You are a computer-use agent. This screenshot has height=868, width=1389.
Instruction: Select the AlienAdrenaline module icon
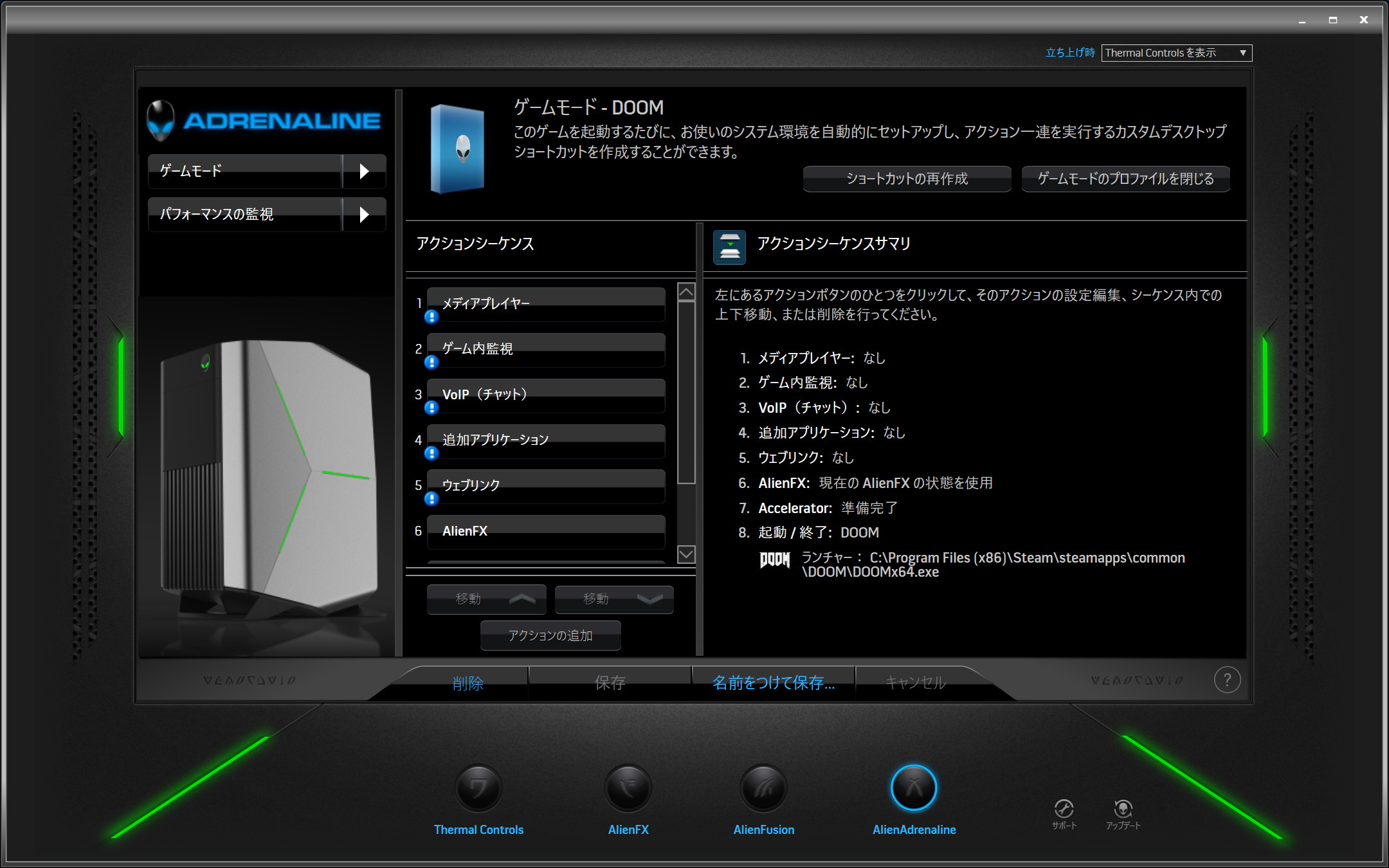point(913,788)
